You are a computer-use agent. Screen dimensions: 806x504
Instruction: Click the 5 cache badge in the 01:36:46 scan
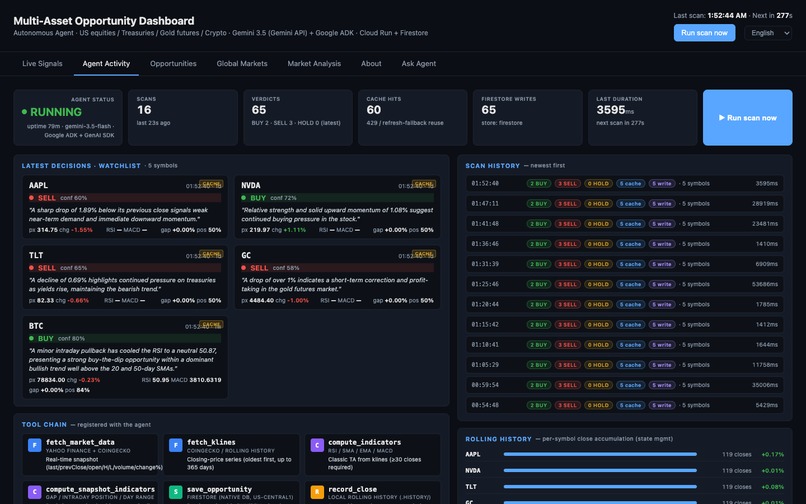pyautogui.click(x=631, y=244)
